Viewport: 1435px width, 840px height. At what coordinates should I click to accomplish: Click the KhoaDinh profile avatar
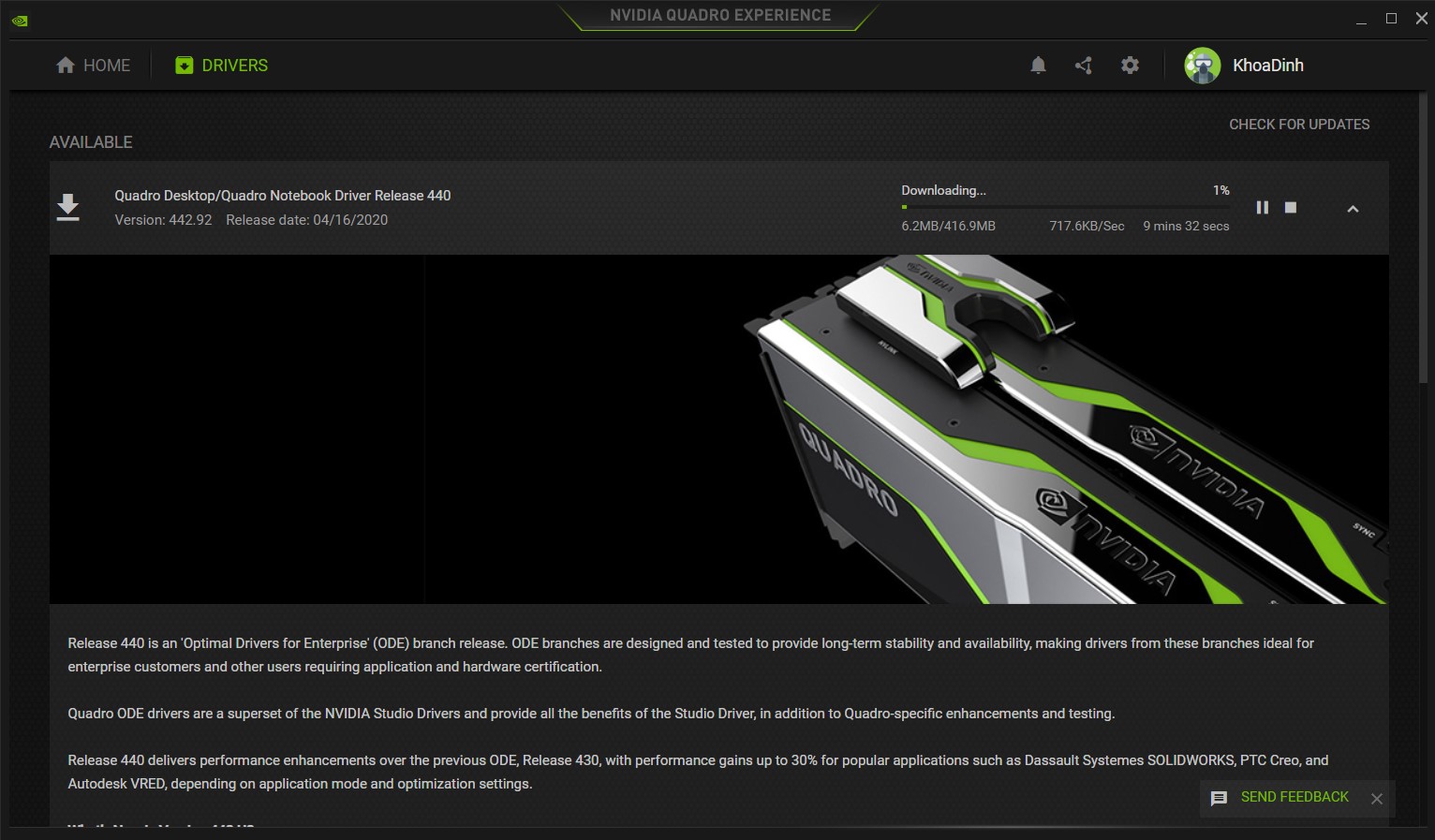pos(1200,65)
